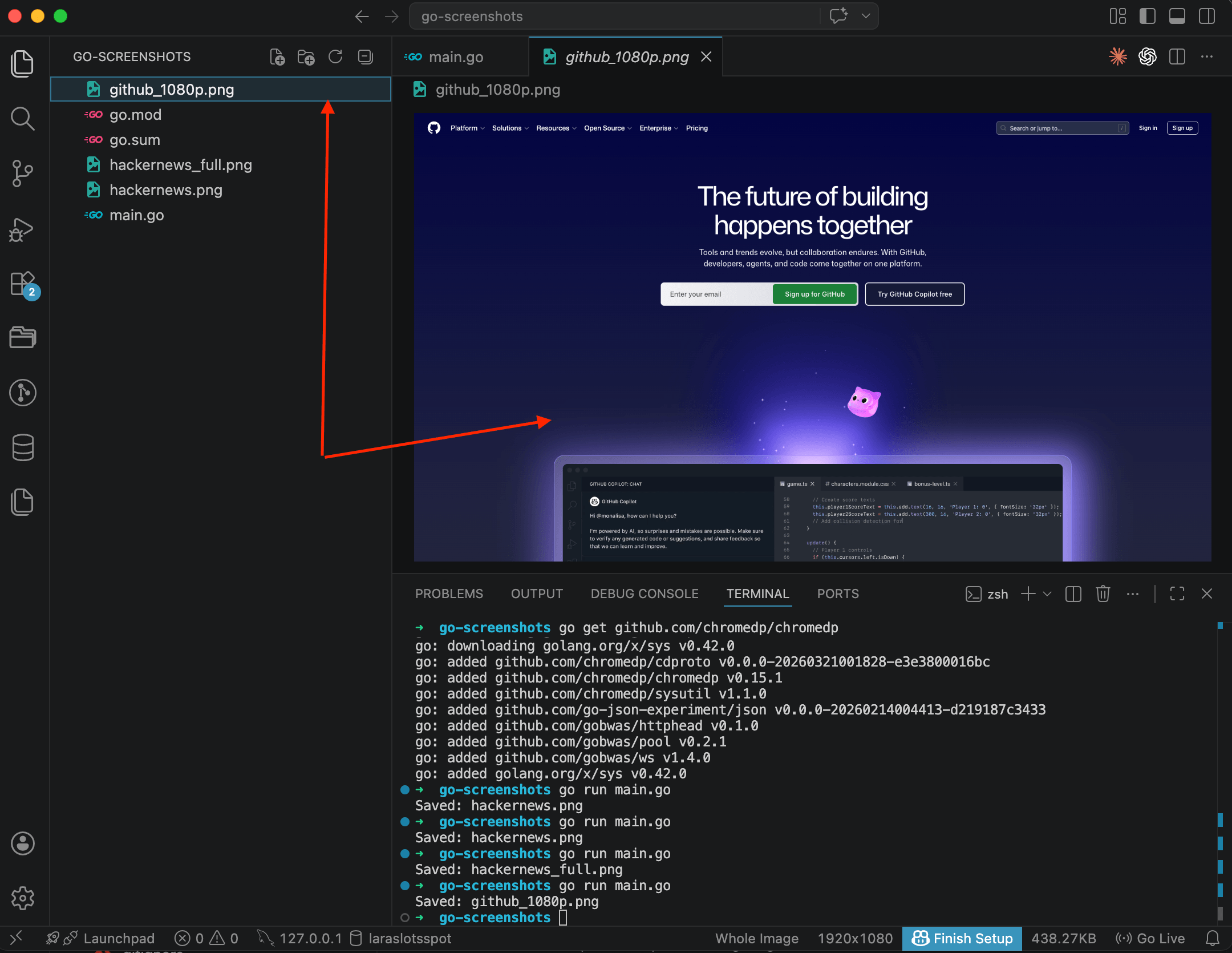Split the terminal
The height and width of the screenshot is (953, 1232).
1073,594
